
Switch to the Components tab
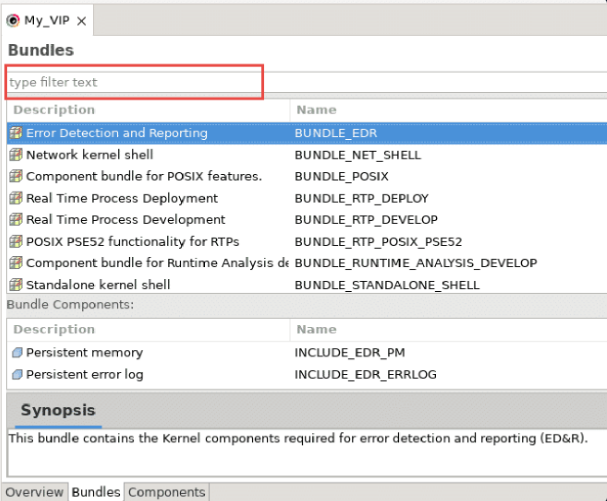167,492
